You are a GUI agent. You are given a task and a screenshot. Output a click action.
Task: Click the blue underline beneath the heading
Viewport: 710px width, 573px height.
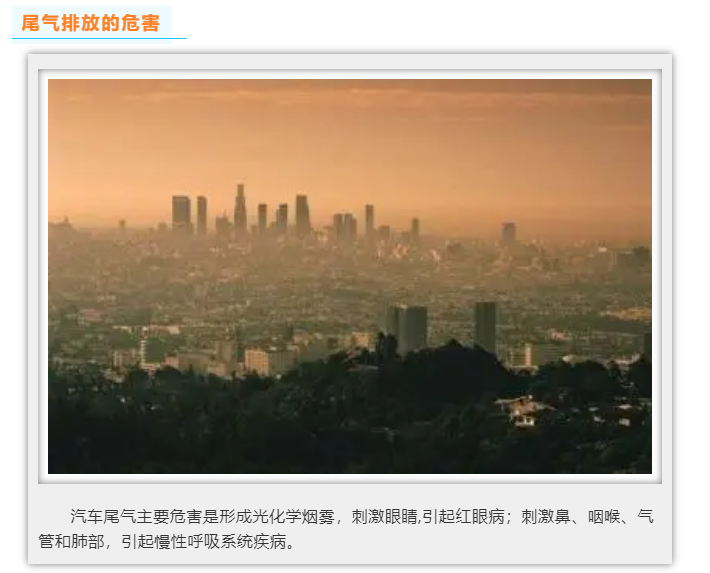tap(99, 39)
